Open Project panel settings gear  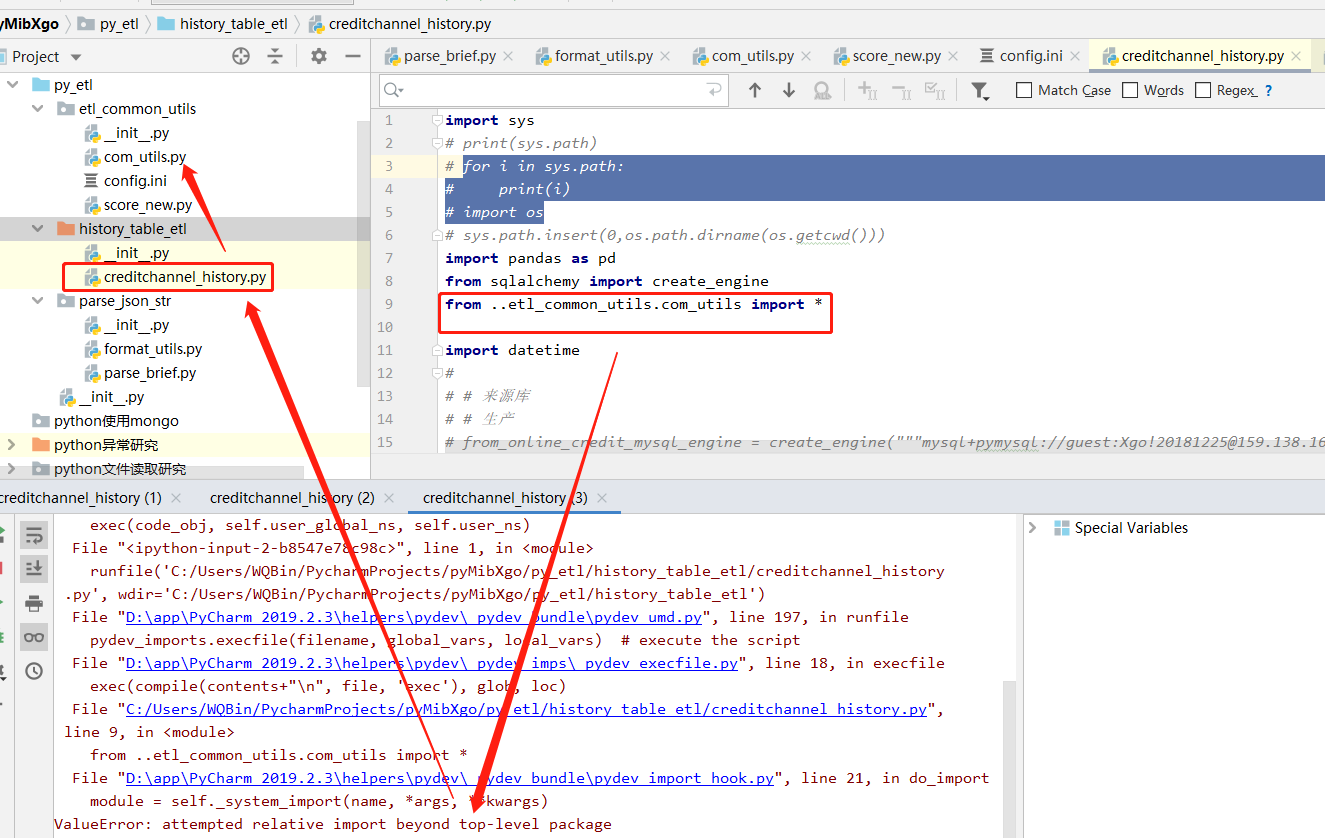click(x=319, y=56)
